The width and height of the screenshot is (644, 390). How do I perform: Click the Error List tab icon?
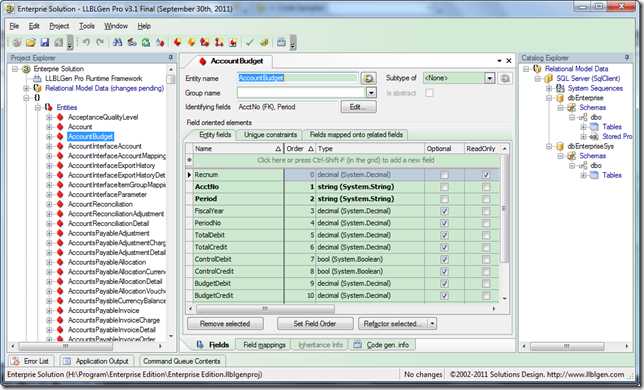pyautogui.click(x=16, y=361)
